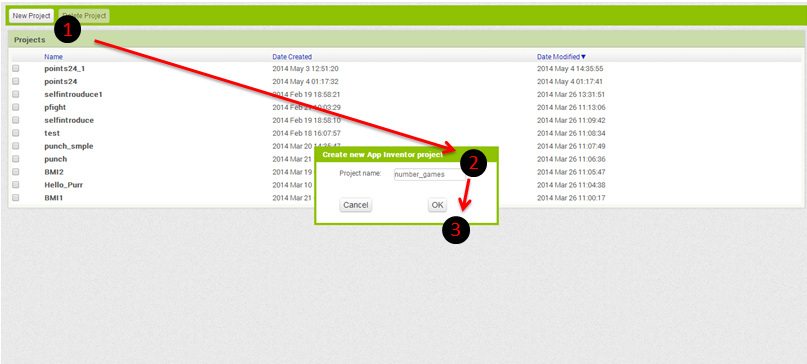Click the Create new App Inventor project title
The width and height of the screenshot is (807, 364).
coord(382,154)
